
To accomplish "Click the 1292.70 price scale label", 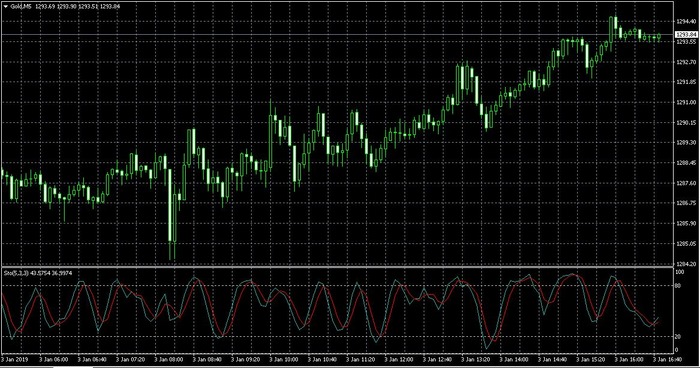I will [x=685, y=62].
